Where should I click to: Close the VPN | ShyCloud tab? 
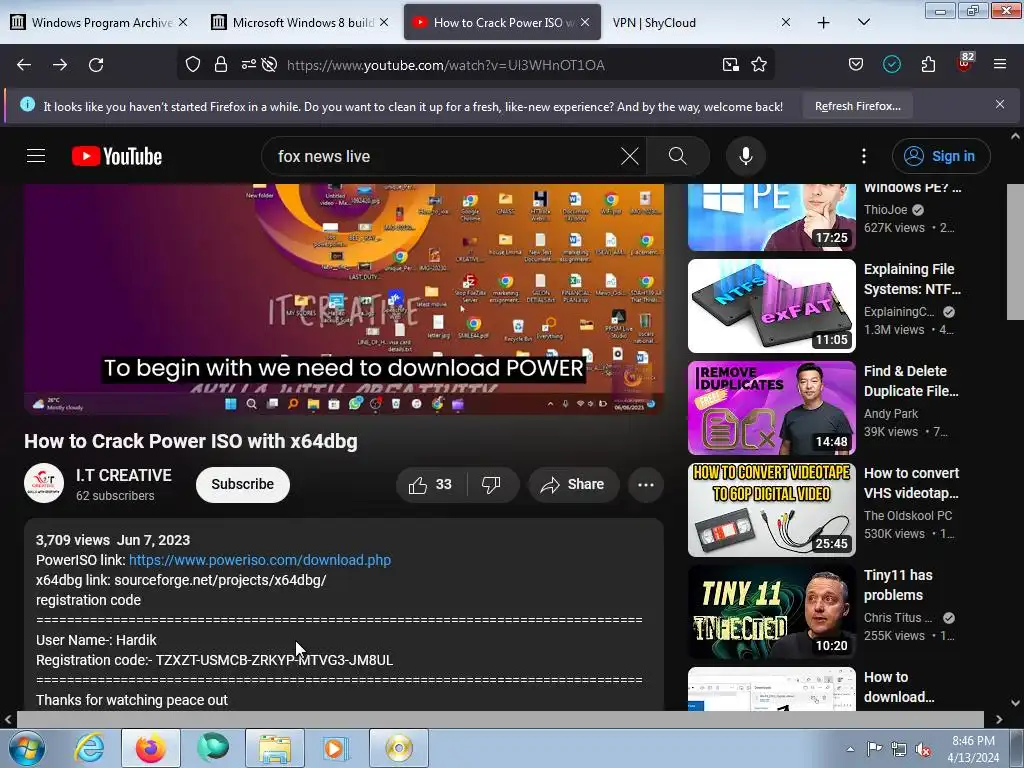786,23
